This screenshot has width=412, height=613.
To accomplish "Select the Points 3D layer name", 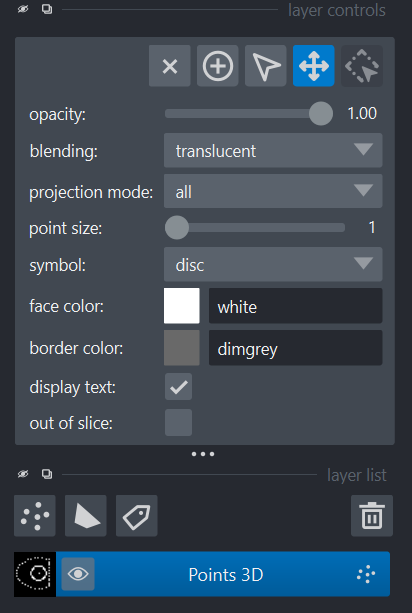I will [226, 575].
